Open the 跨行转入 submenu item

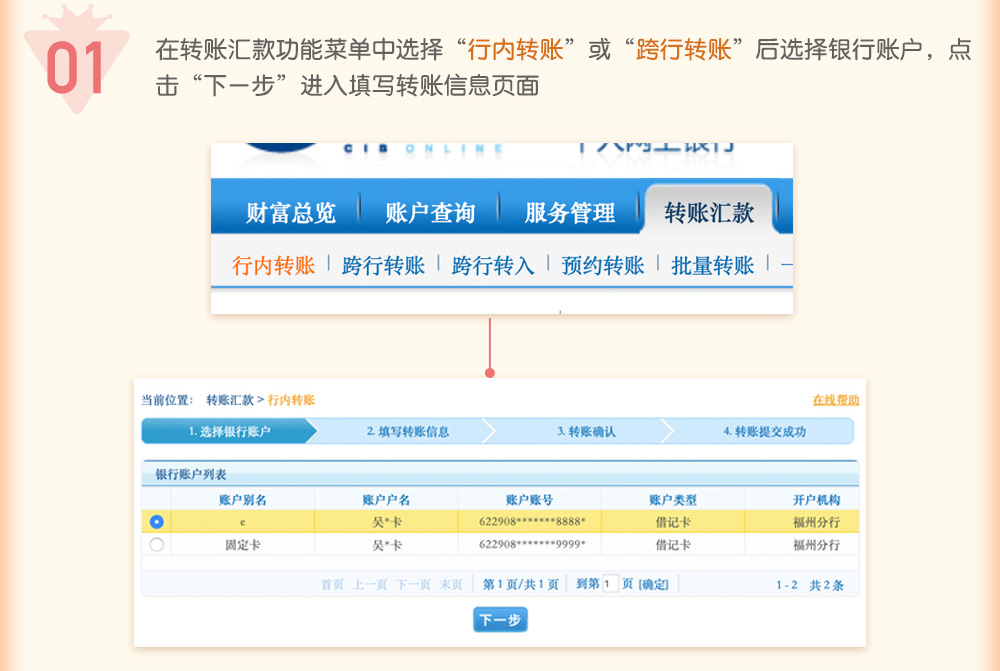tap(493, 265)
